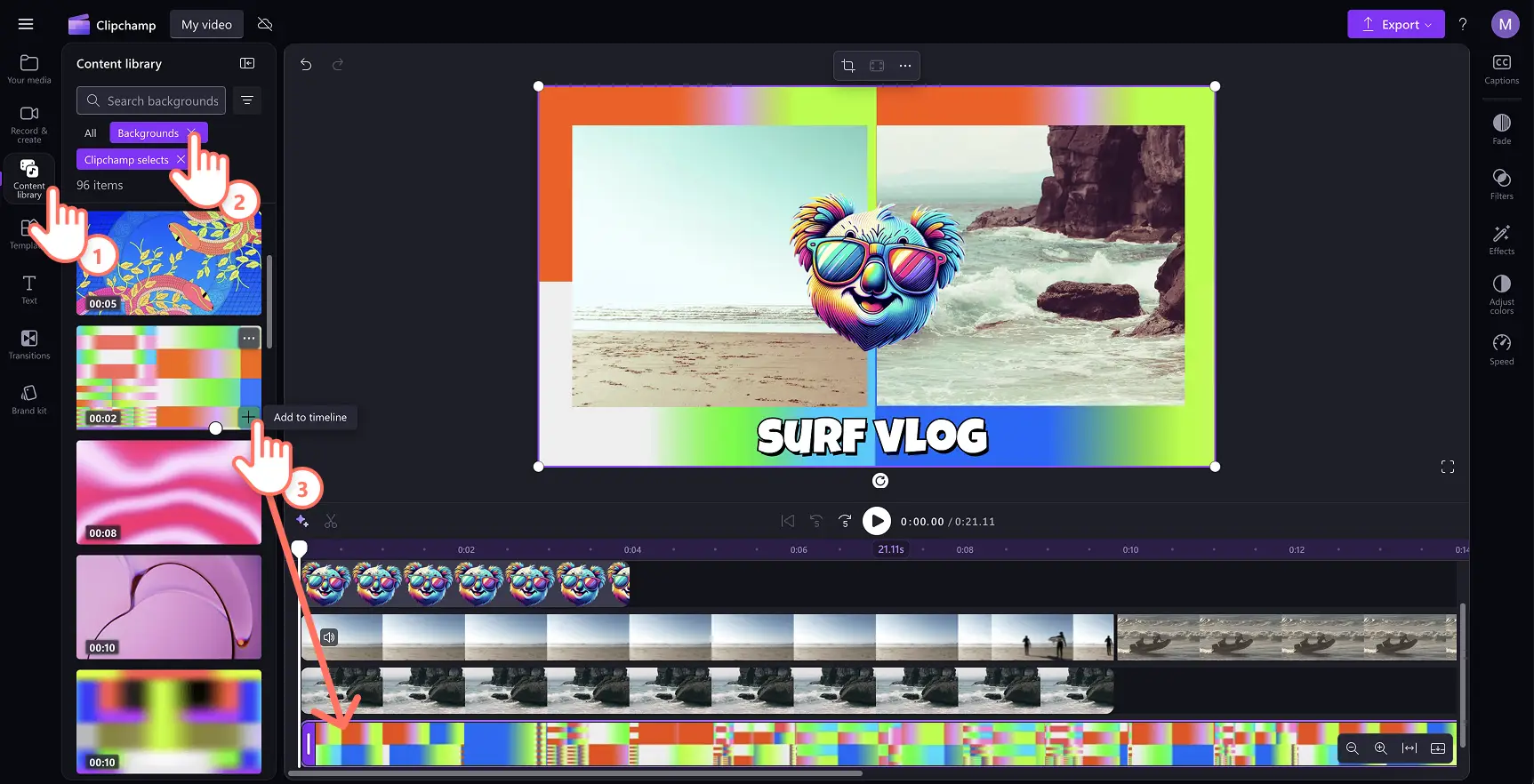Click the timeline playhead at start

click(x=300, y=548)
